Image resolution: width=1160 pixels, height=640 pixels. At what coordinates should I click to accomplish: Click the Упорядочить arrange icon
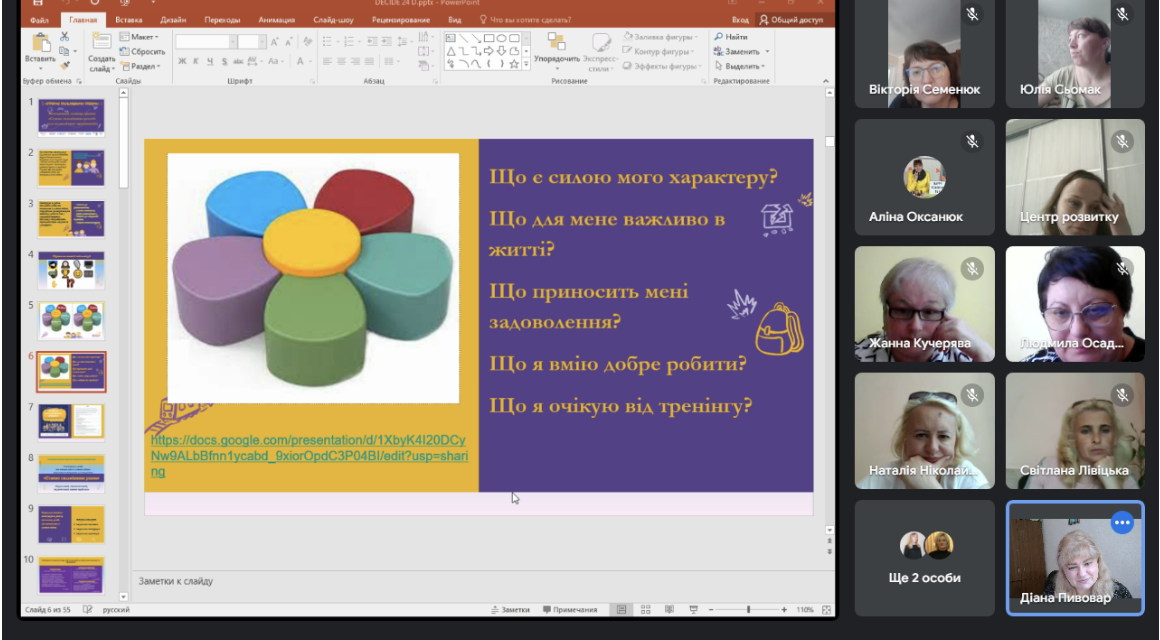pyautogui.click(x=556, y=41)
